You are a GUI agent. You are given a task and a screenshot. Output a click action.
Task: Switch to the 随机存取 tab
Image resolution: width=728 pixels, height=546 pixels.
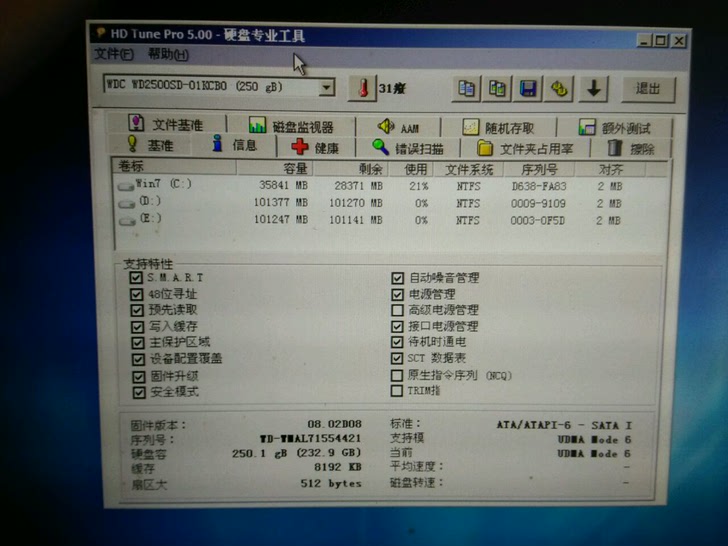(499, 127)
